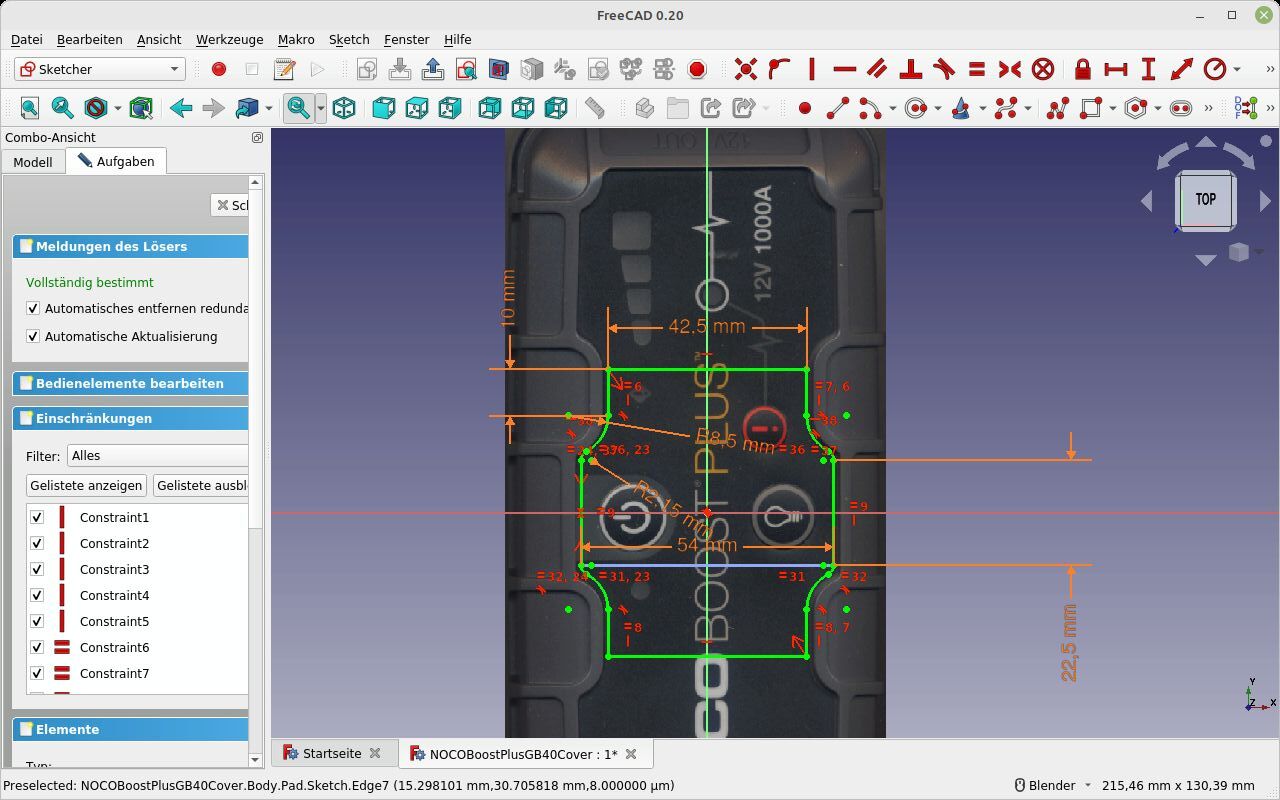Click the Gelistete anzeigen button
The height and width of the screenshot is (800, 1280).
tap(86, 485)
